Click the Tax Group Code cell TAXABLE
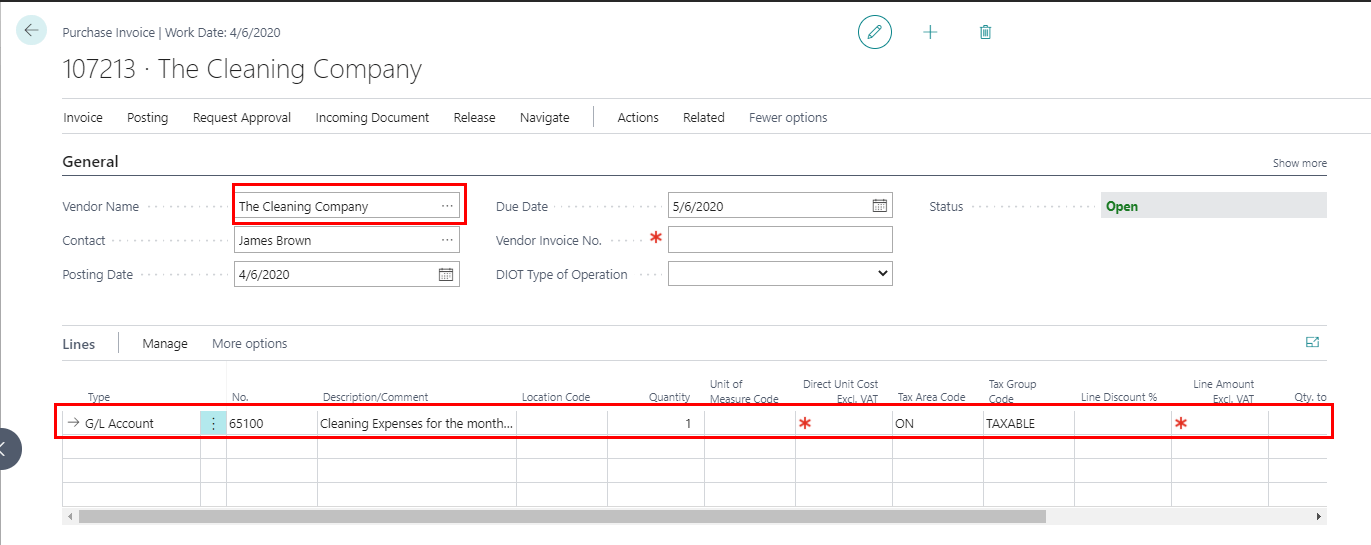 click(1029, 423)
